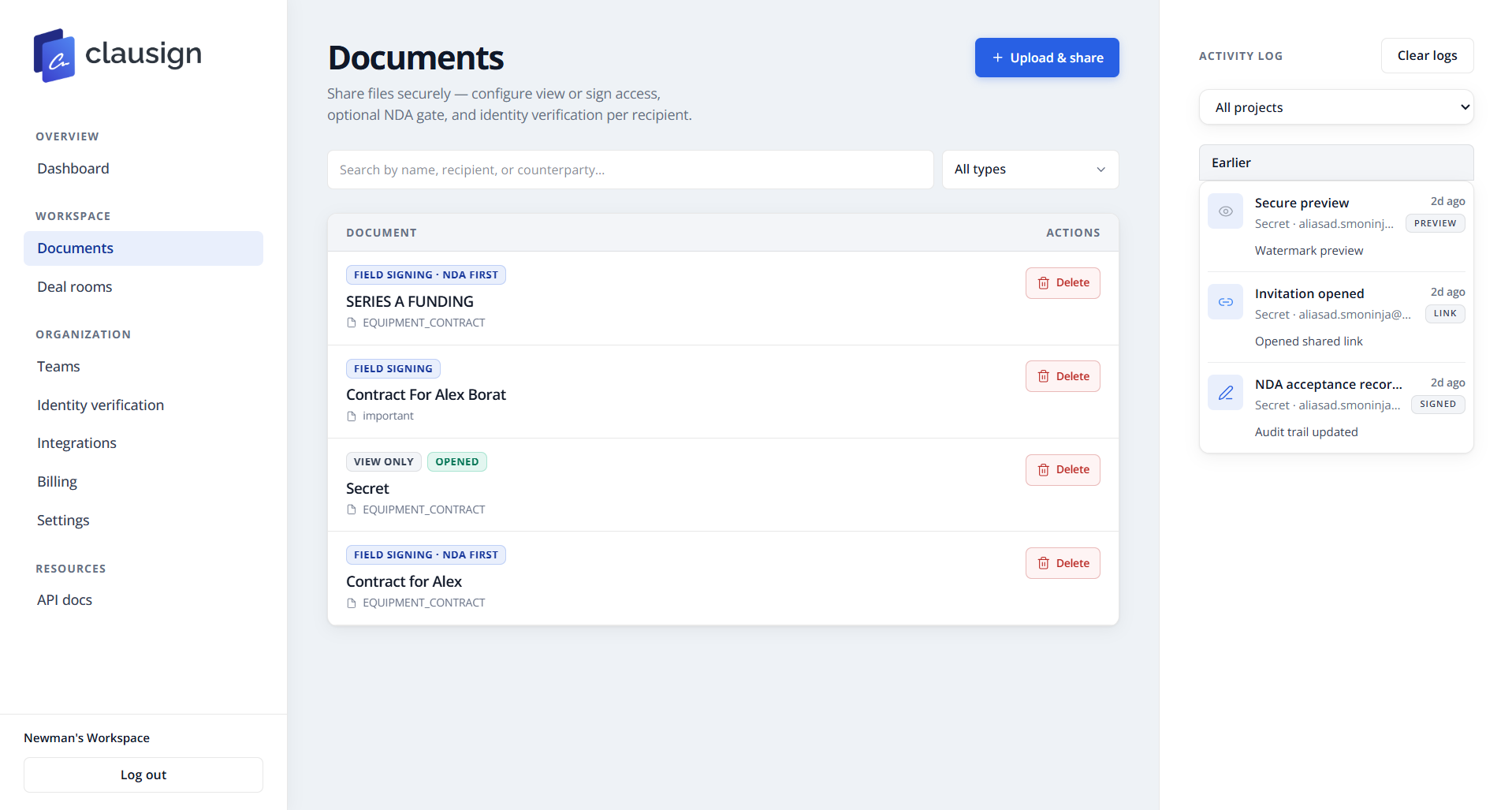This screenshot has width=1512, height=810.
Task: Click file icon under Contract for Alex
Action: 352,603
